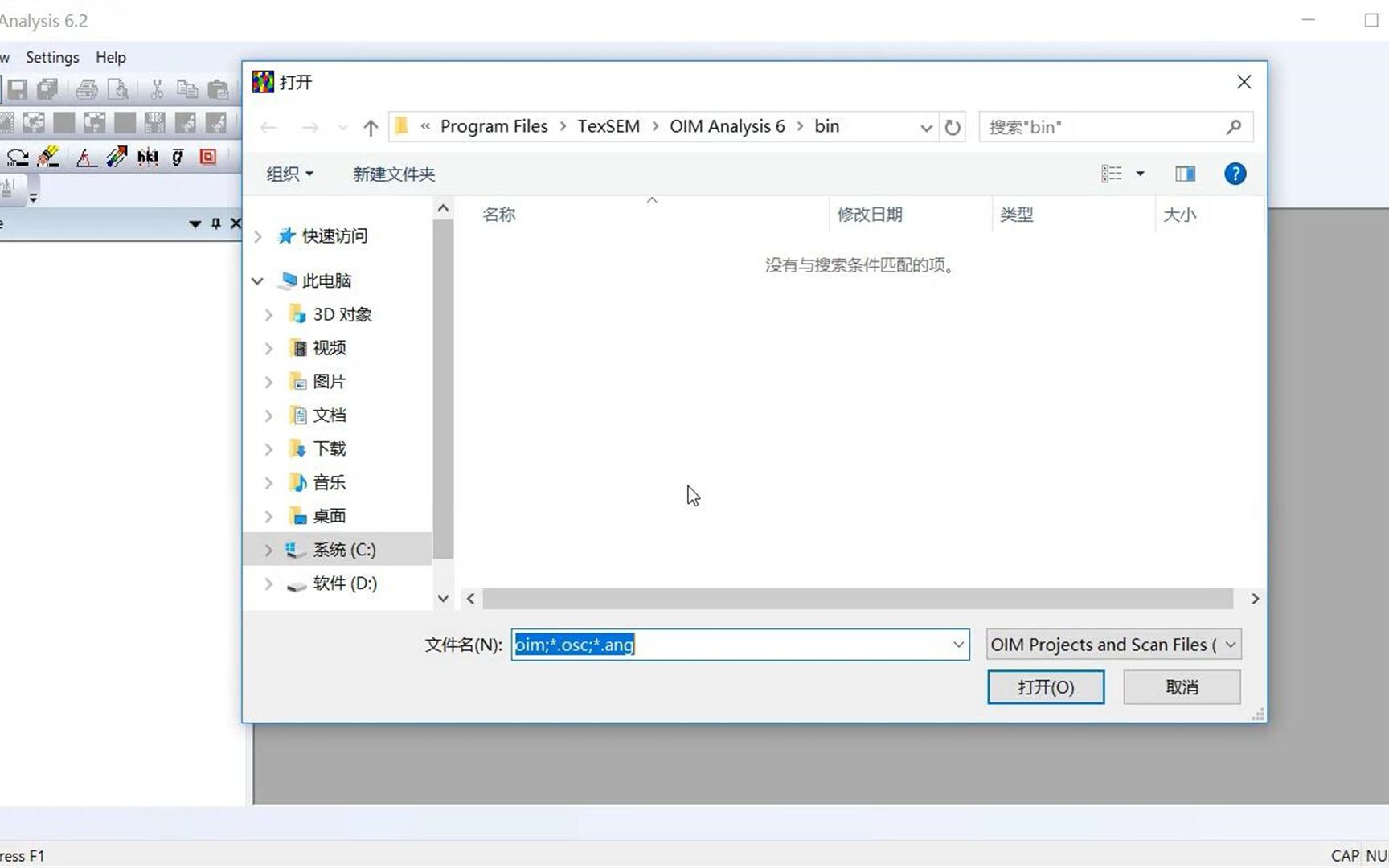Open the Help menu
Screen dimensions: 1389x868
point(110,57)
